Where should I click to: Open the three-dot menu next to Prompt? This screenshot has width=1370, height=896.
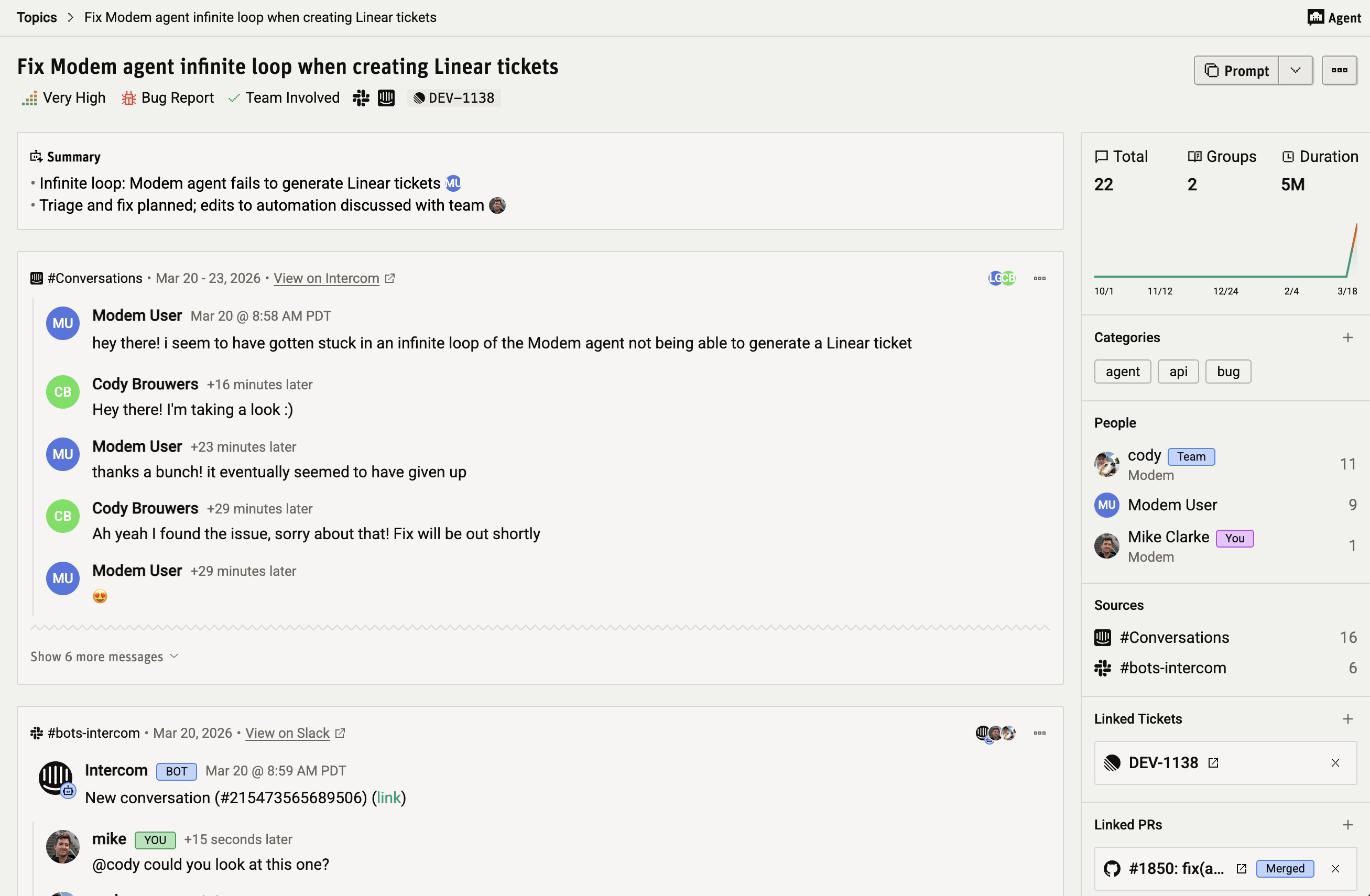pos(1340,70)
